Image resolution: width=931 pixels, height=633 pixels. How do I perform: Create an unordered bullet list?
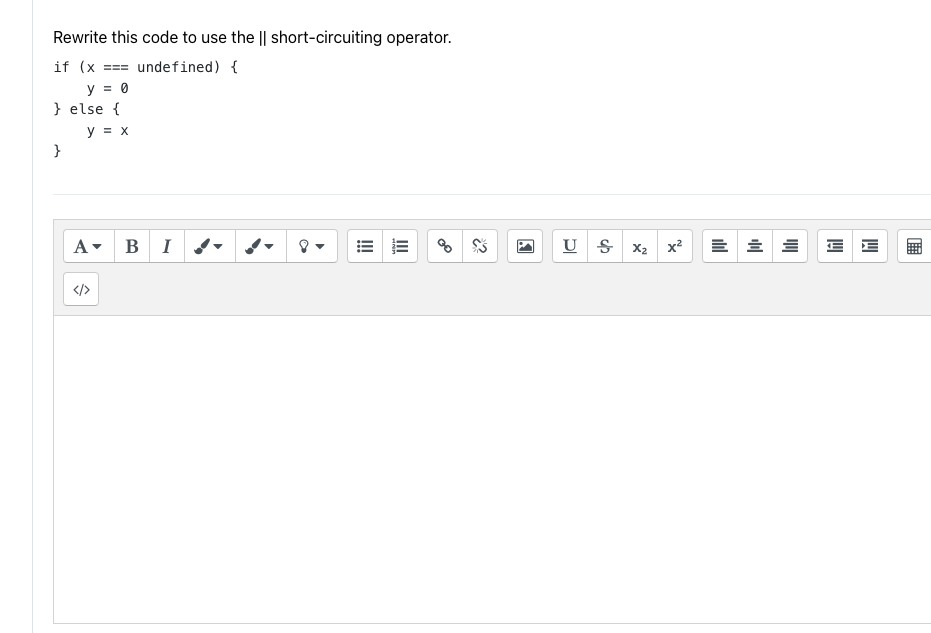[365, 246]
